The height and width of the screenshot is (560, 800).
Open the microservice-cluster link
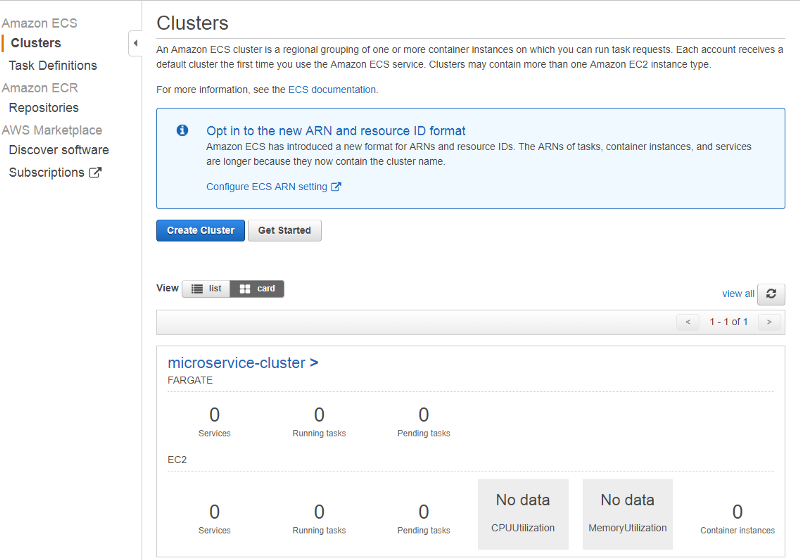(x=243, y=363)
